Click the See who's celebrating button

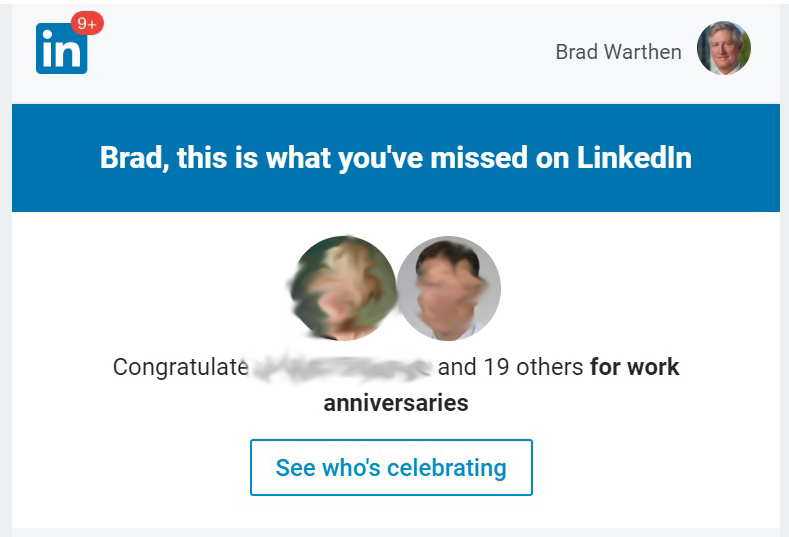[x=391, y=468]
